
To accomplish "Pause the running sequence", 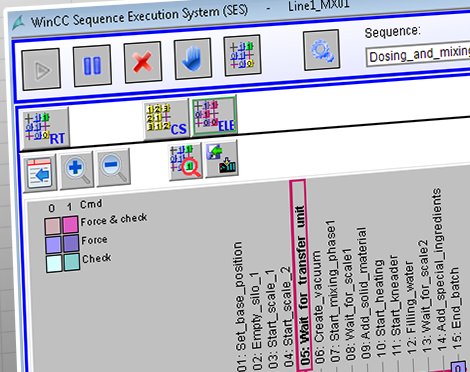I will 92,66.
